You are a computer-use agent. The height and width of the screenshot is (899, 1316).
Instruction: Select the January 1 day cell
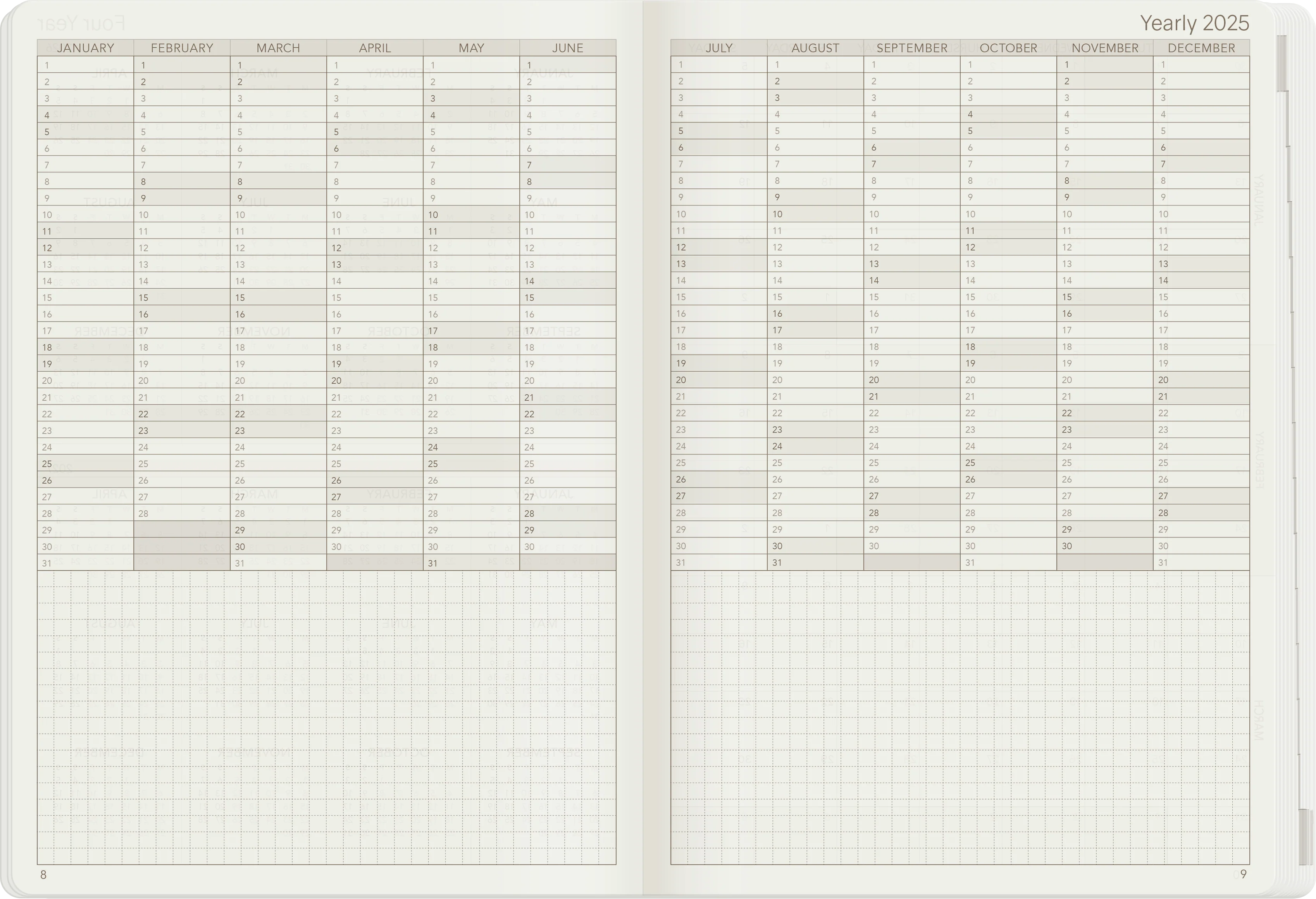(86, 65)
